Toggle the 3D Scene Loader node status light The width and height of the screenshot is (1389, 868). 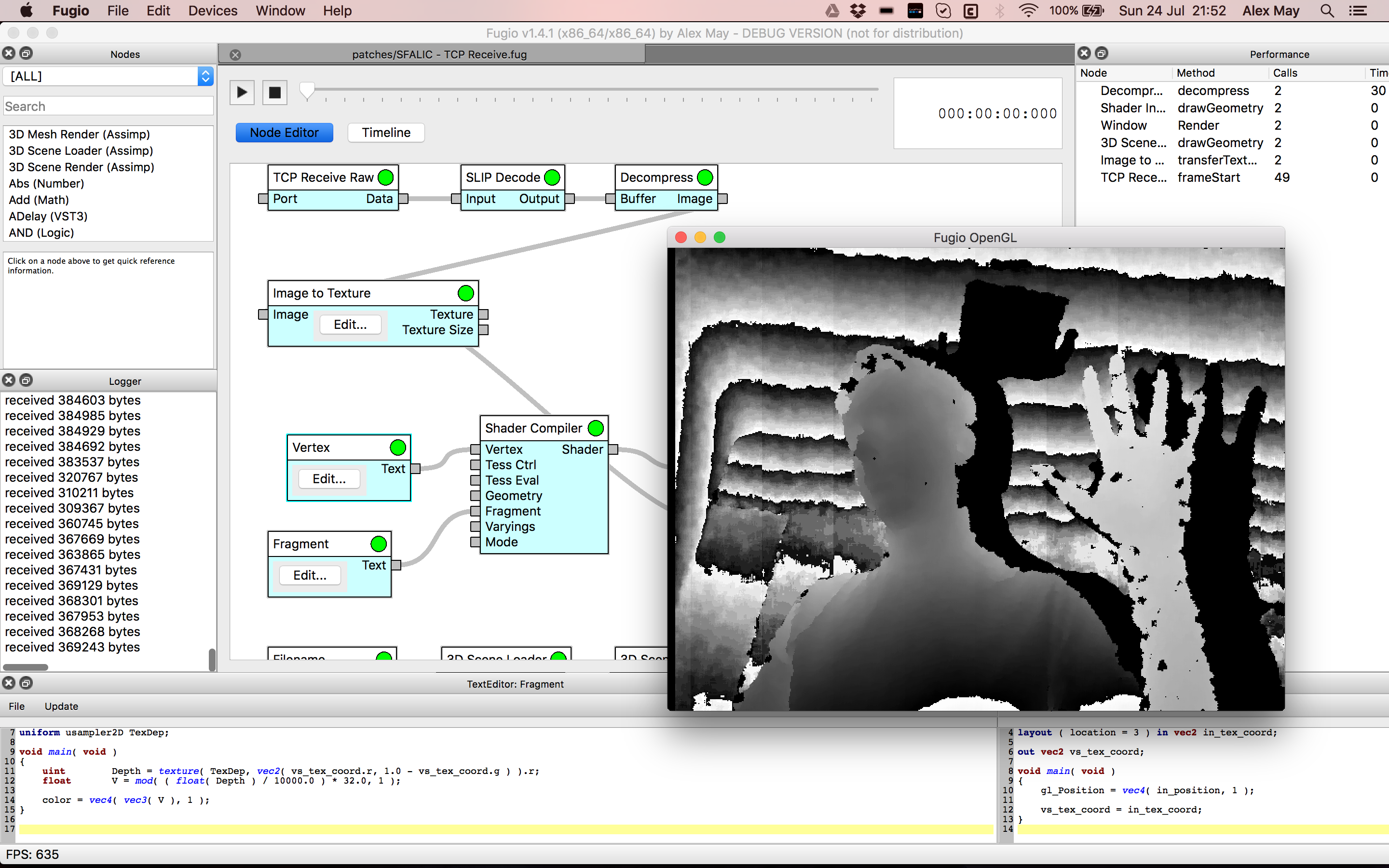pyautogui.click(x=558, y=656)
